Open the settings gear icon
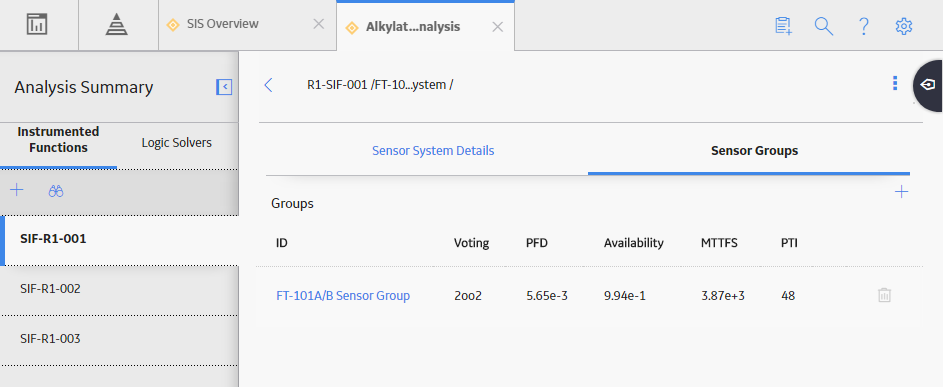The height and width of the screenshot is (387, 943). click(x=904, y=26)
